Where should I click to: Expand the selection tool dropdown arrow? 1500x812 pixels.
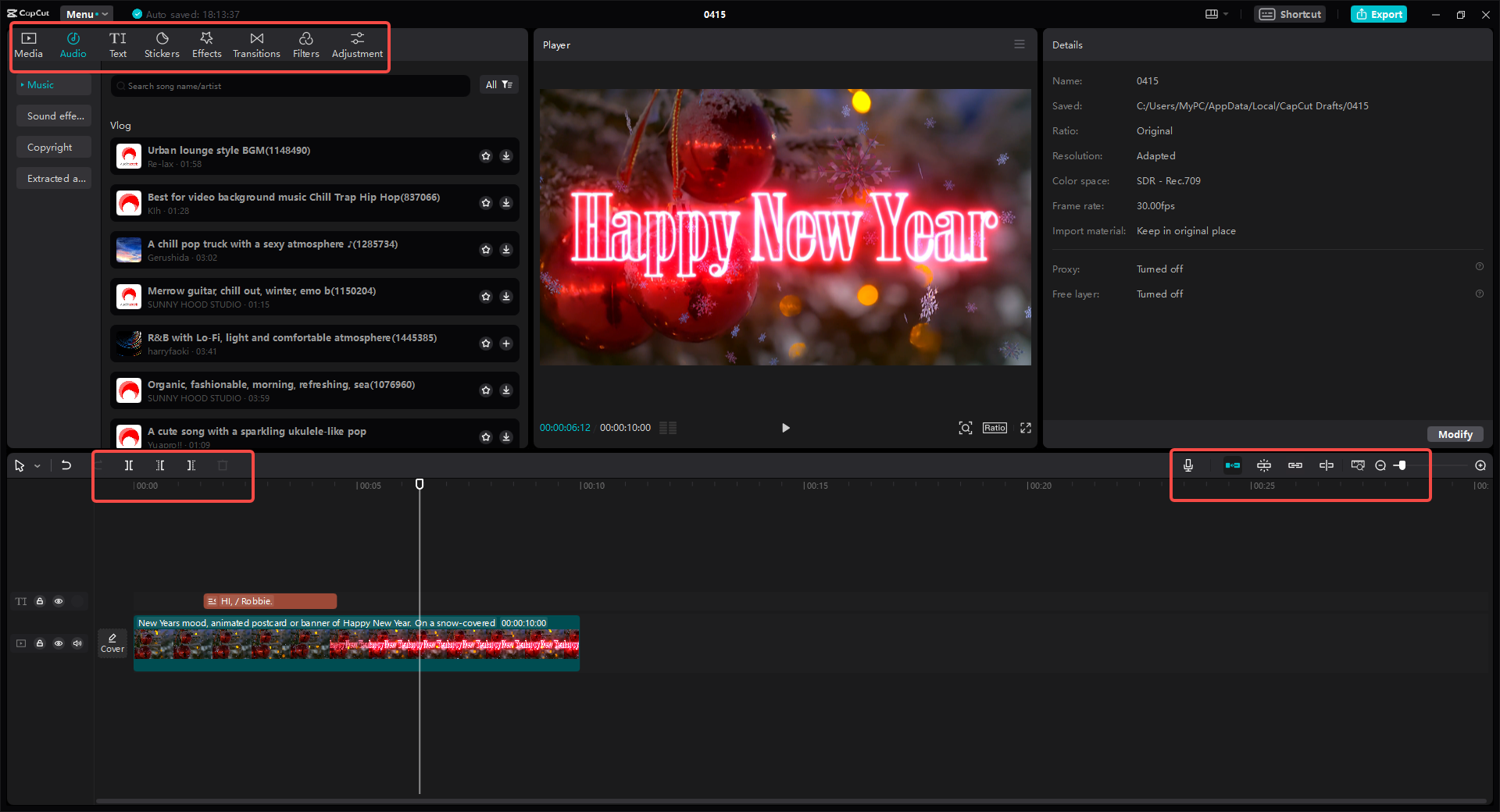point(36,465)
